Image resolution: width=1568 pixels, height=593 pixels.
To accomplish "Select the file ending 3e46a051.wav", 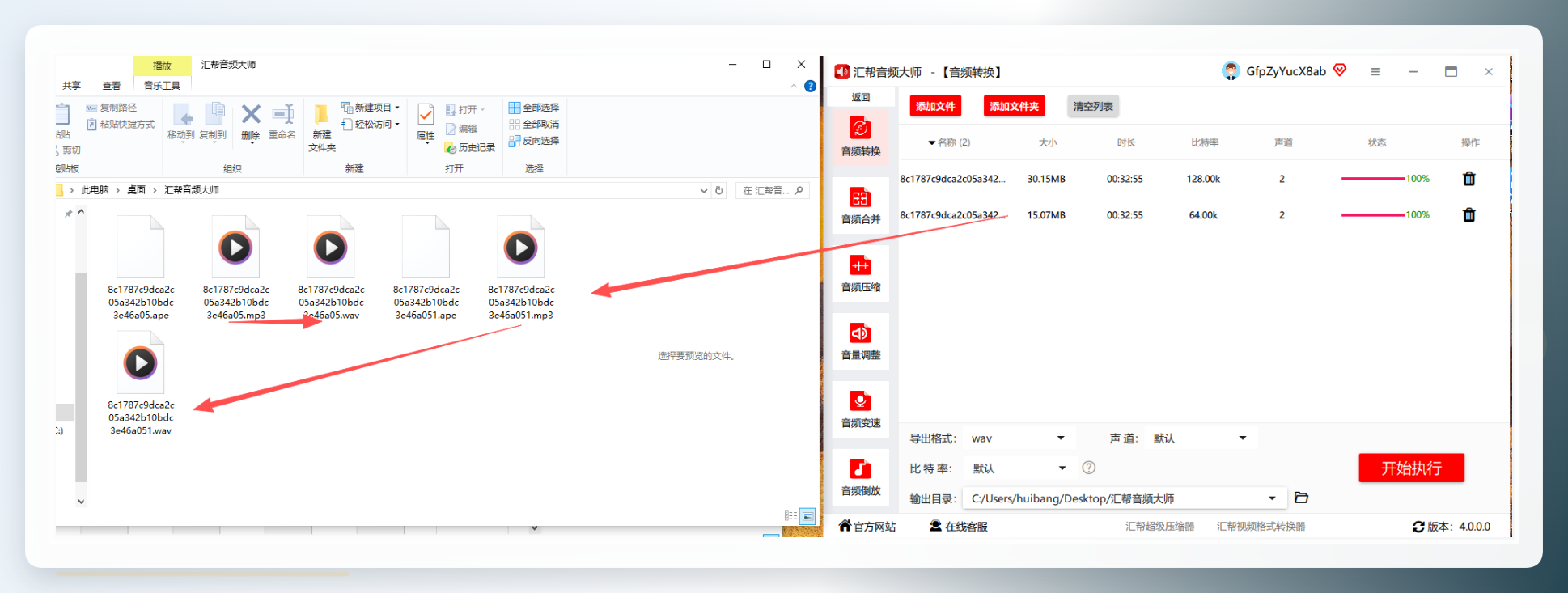I will click(141, 383).
